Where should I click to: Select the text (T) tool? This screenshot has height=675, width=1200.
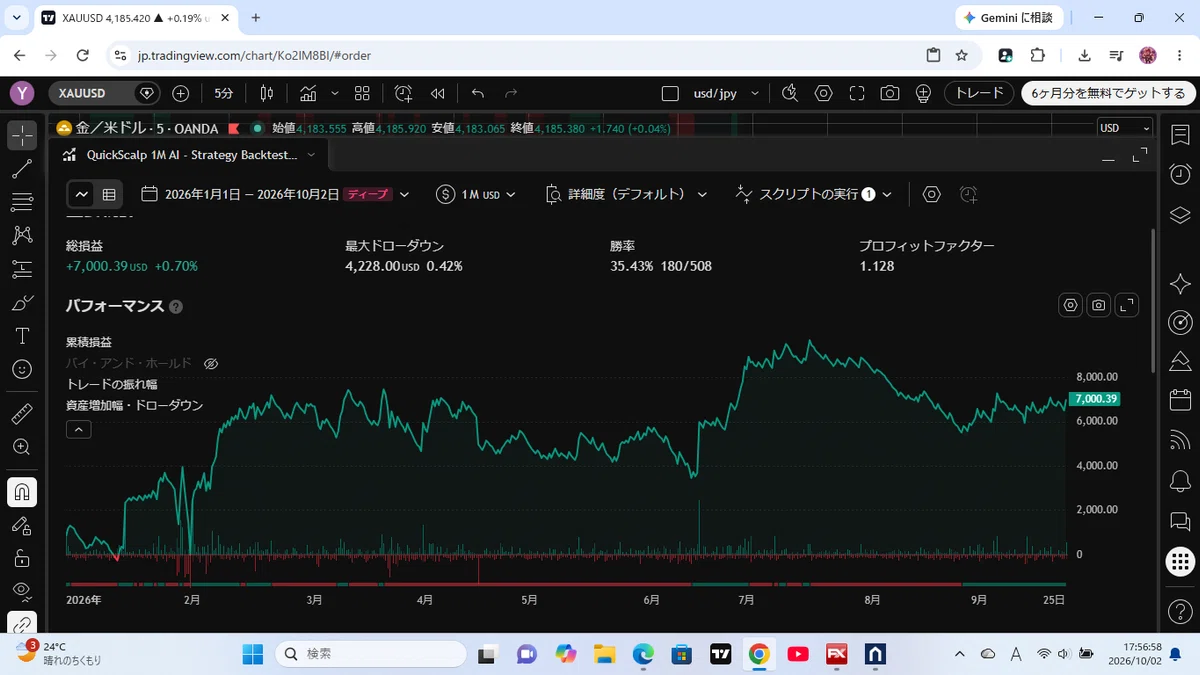22,336
